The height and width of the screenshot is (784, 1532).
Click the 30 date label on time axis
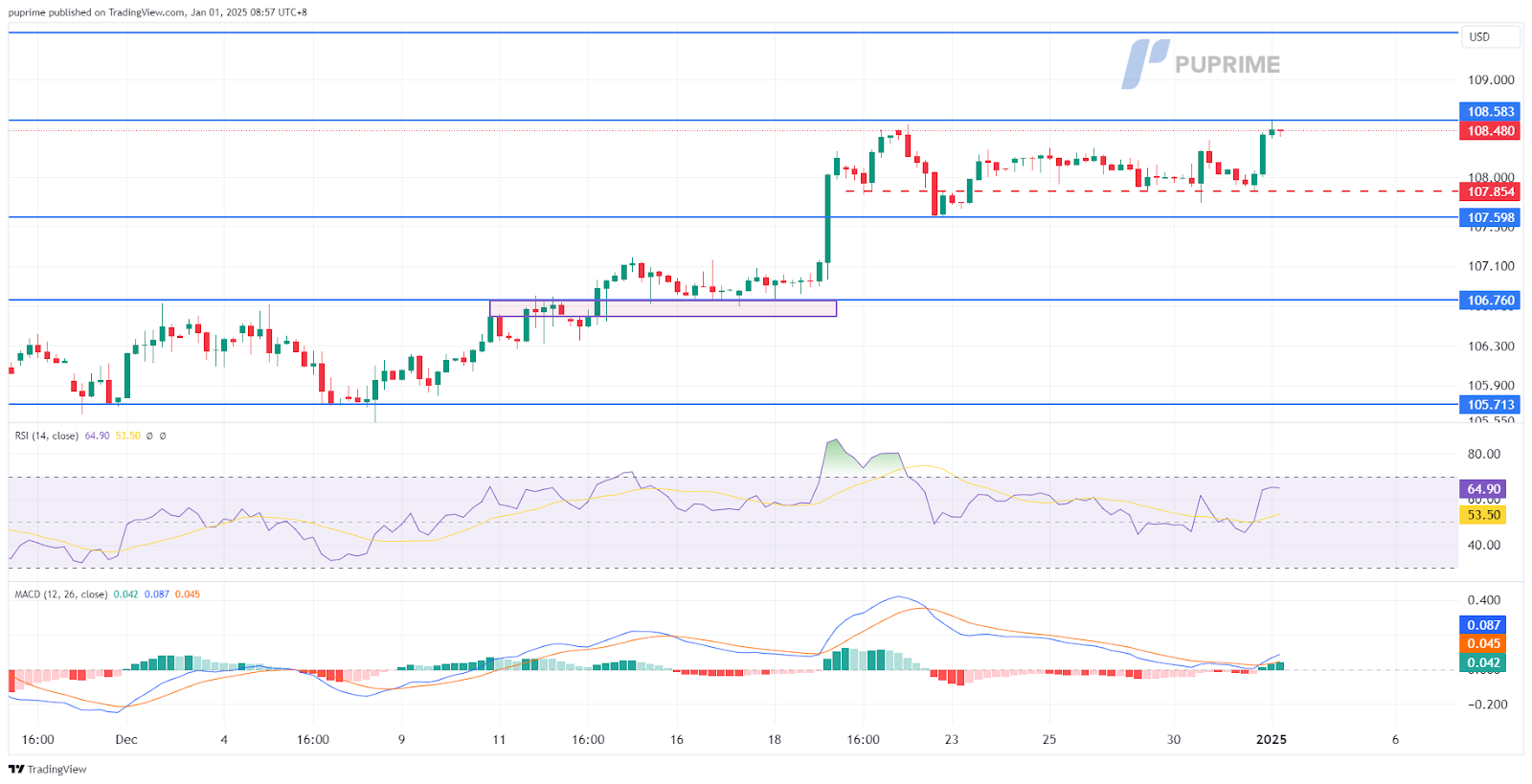click(x=1174, y=740)
